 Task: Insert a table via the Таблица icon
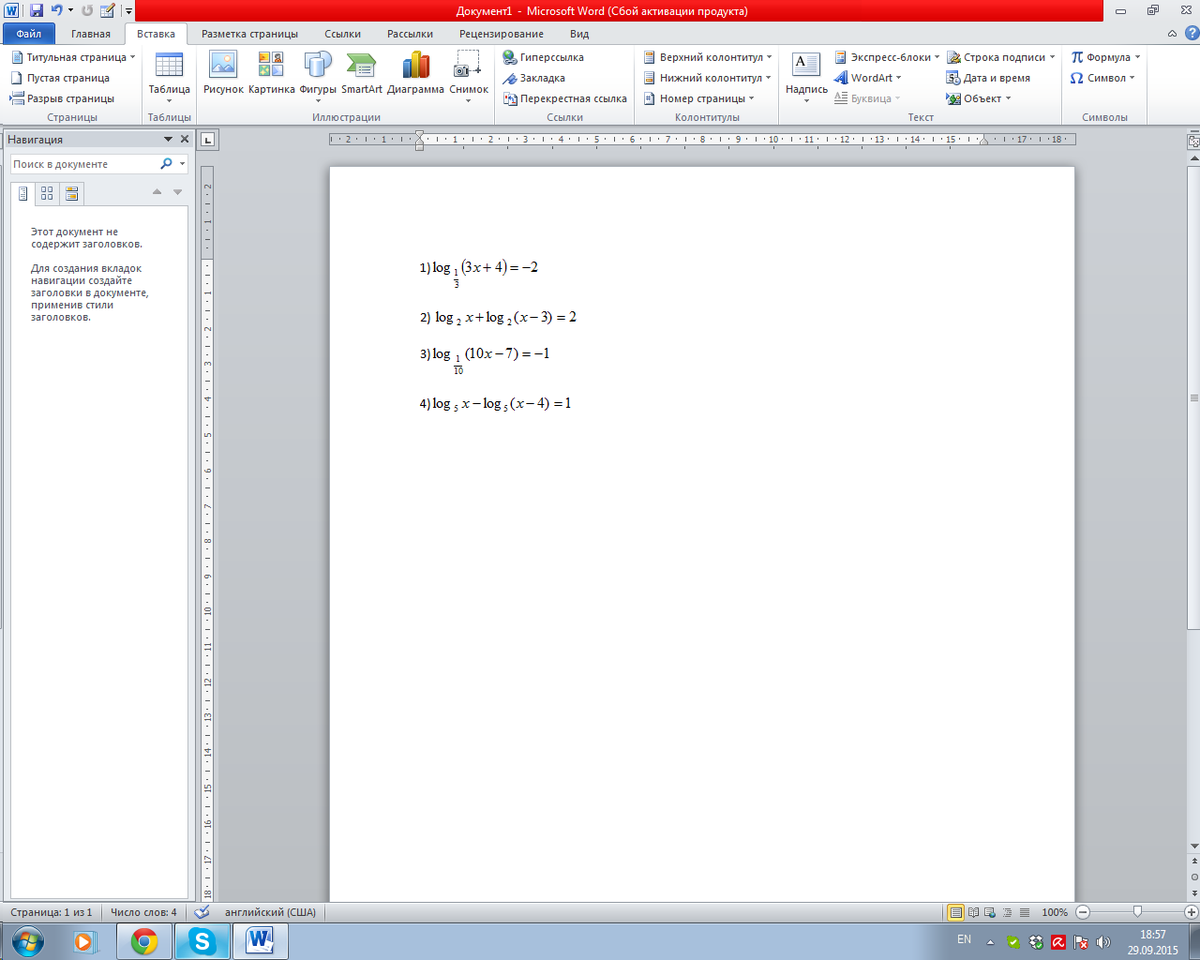pyautogui.click(x=169, y=75)
